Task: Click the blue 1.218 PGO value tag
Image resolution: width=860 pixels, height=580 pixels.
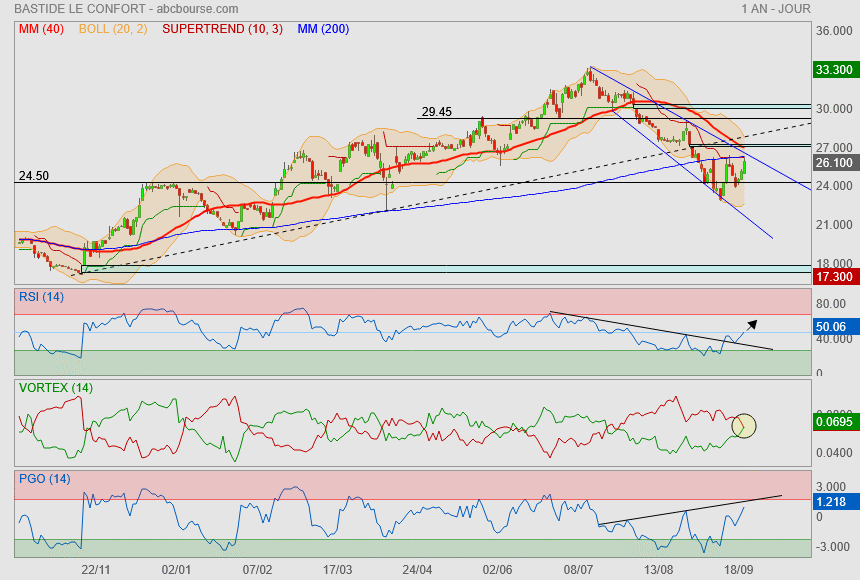Action: (x=834, y=501)
